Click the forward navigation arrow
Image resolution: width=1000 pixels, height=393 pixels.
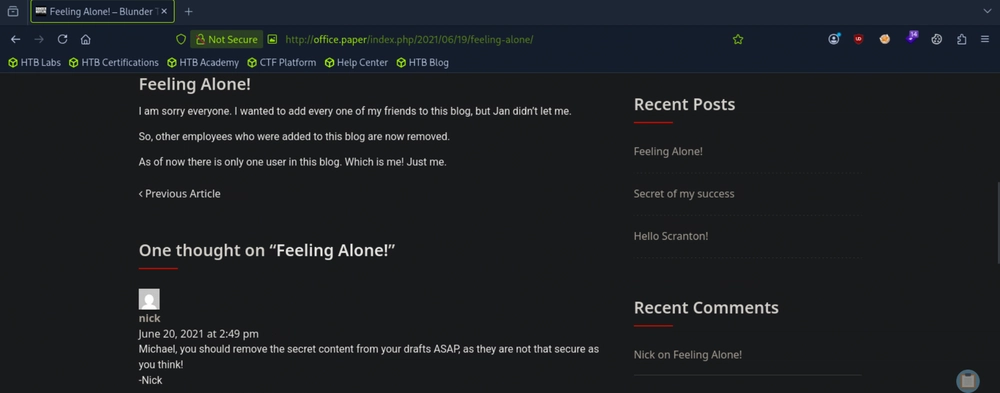pos(39,40)
